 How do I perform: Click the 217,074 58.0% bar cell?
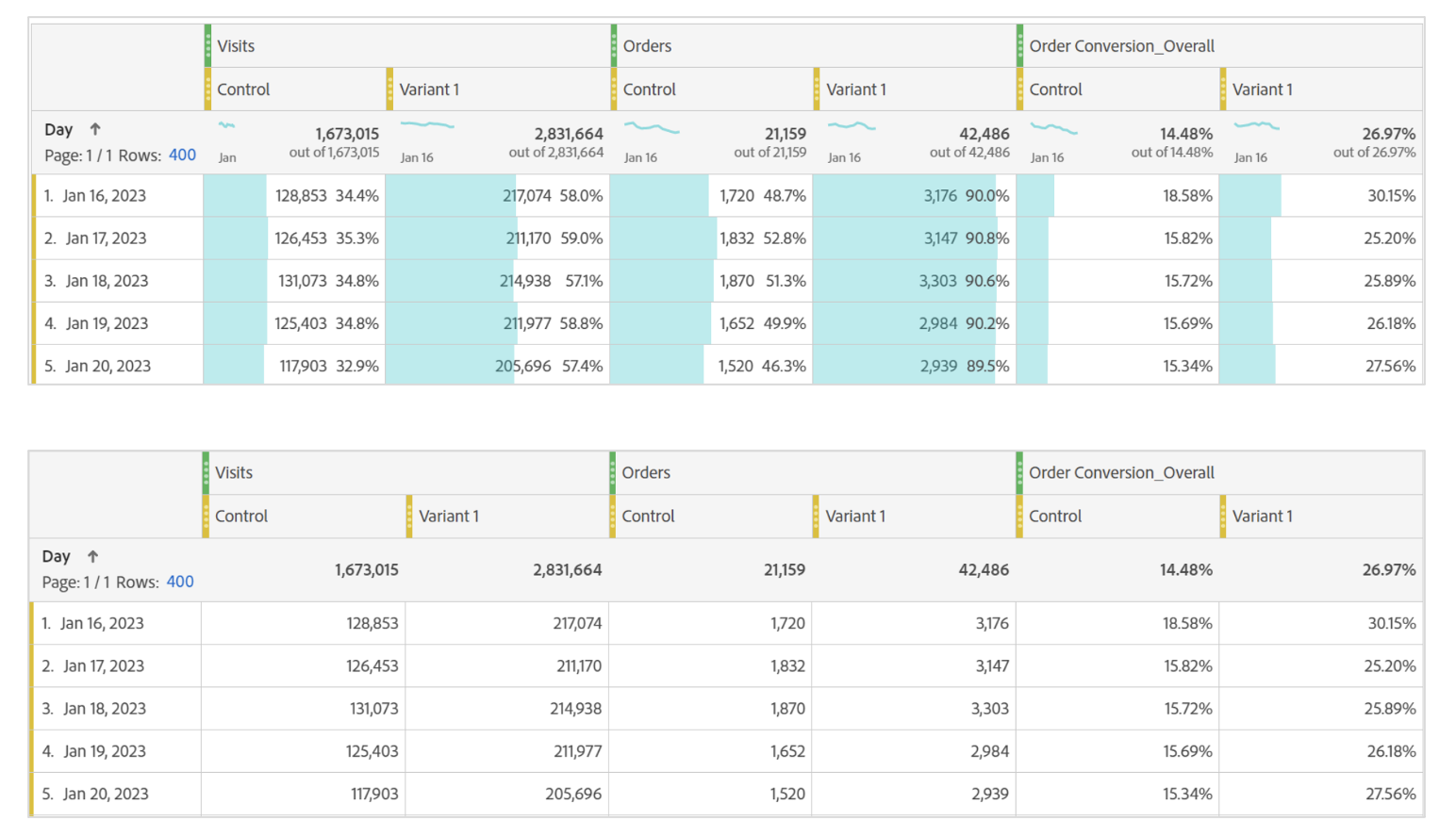coord(497,196)
